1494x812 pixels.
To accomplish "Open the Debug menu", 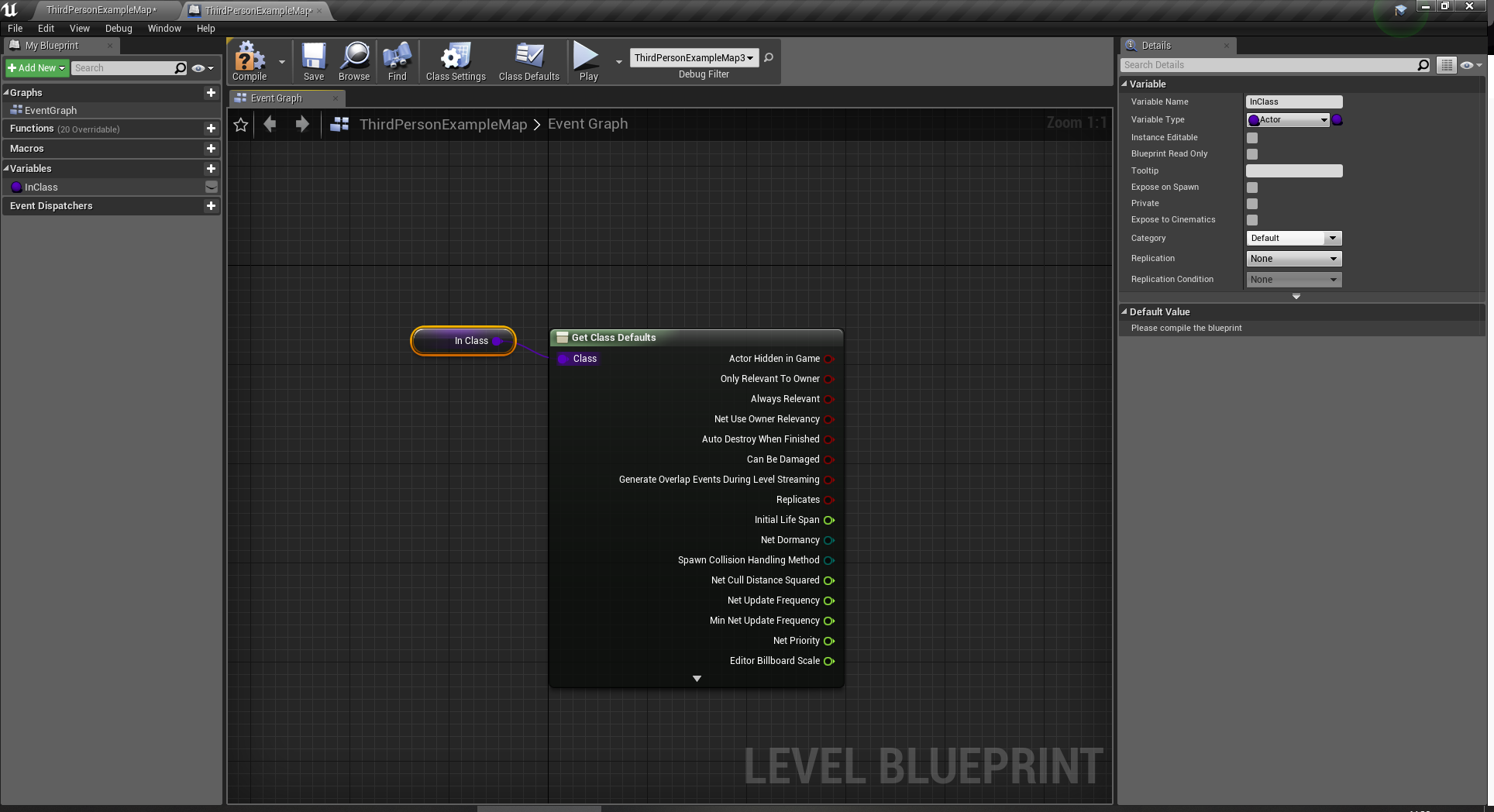I will pyautogui.click(x=119, y=29).
